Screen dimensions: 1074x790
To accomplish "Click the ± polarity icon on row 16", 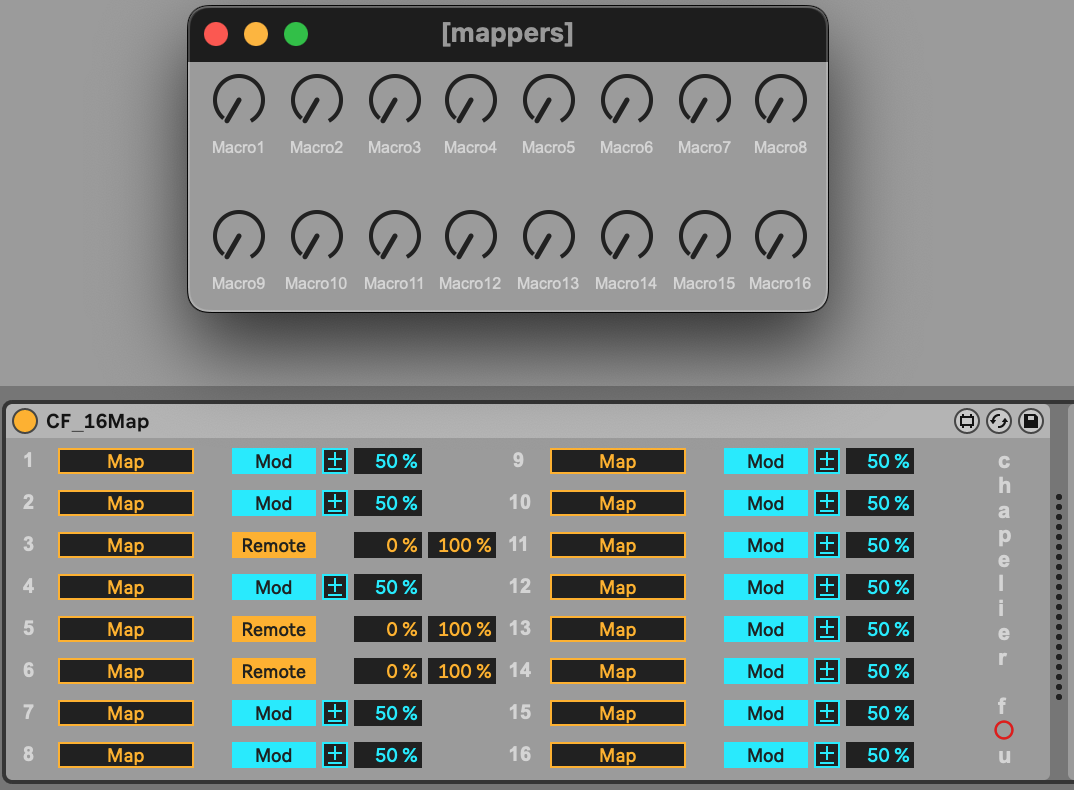I will [826, 755].
